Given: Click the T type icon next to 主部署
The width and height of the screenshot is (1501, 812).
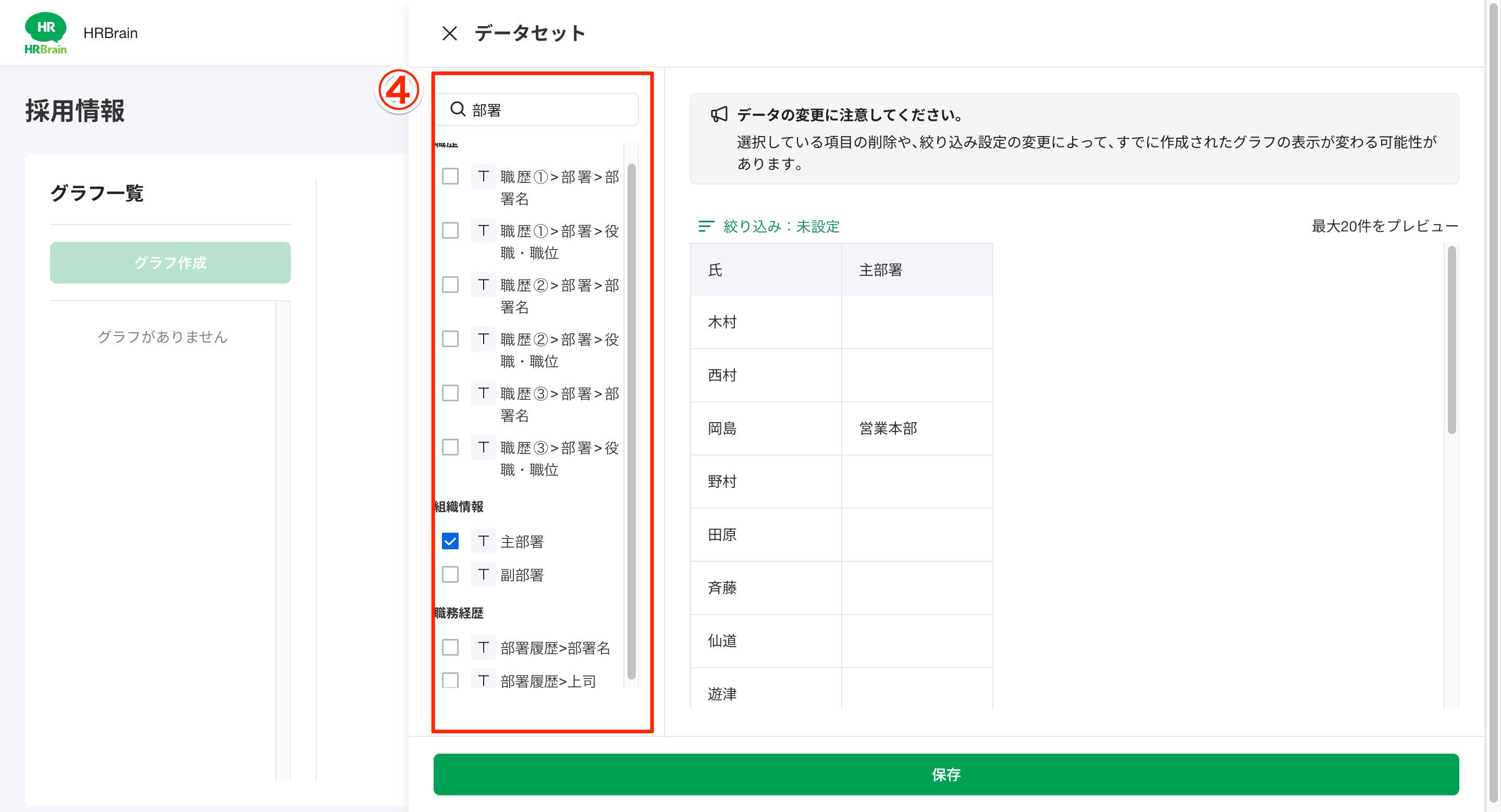Looking at the screenshot, I should tap(483, 541).
